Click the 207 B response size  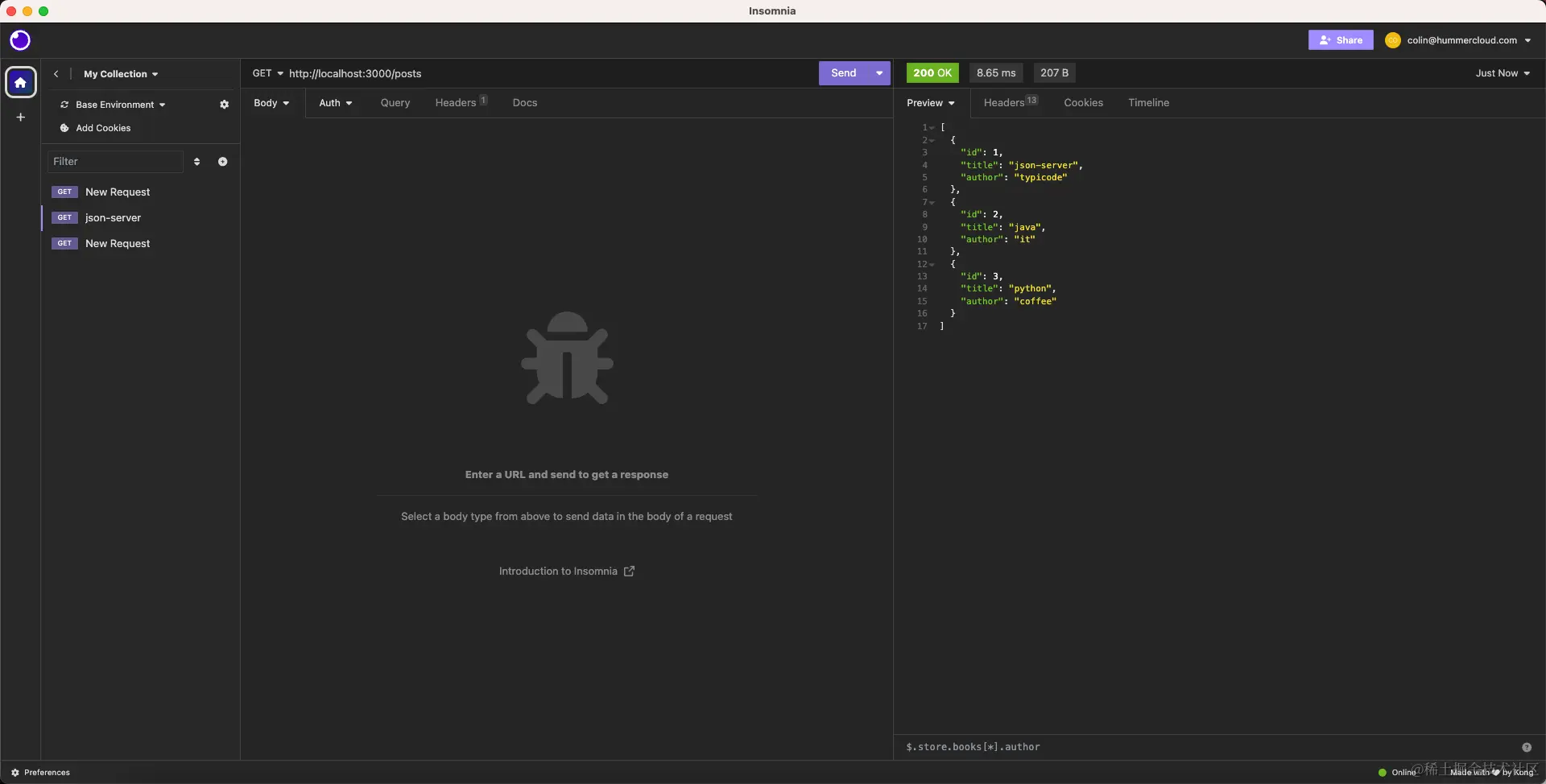click(1054, 73)
